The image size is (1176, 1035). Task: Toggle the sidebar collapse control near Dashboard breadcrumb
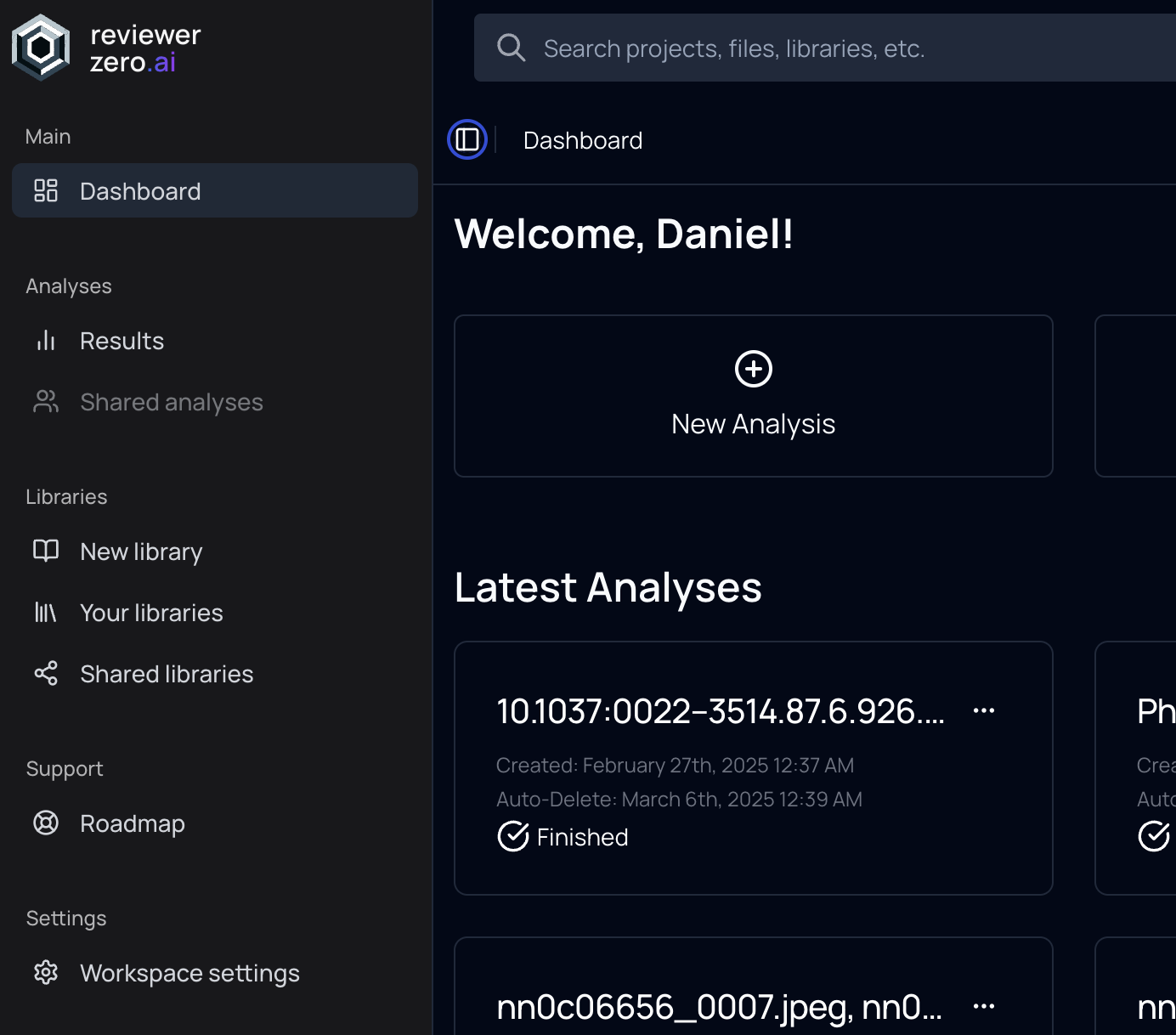click(466, 139)
